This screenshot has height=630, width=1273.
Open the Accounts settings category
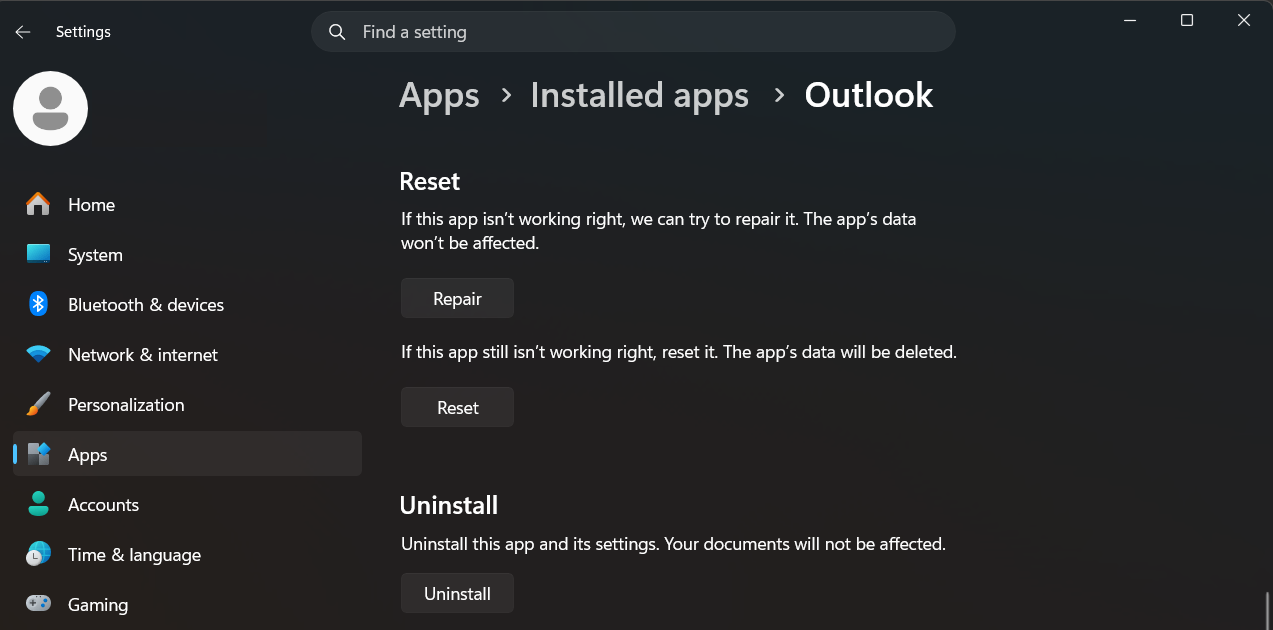pyautogui.click(x=187, y=504)
